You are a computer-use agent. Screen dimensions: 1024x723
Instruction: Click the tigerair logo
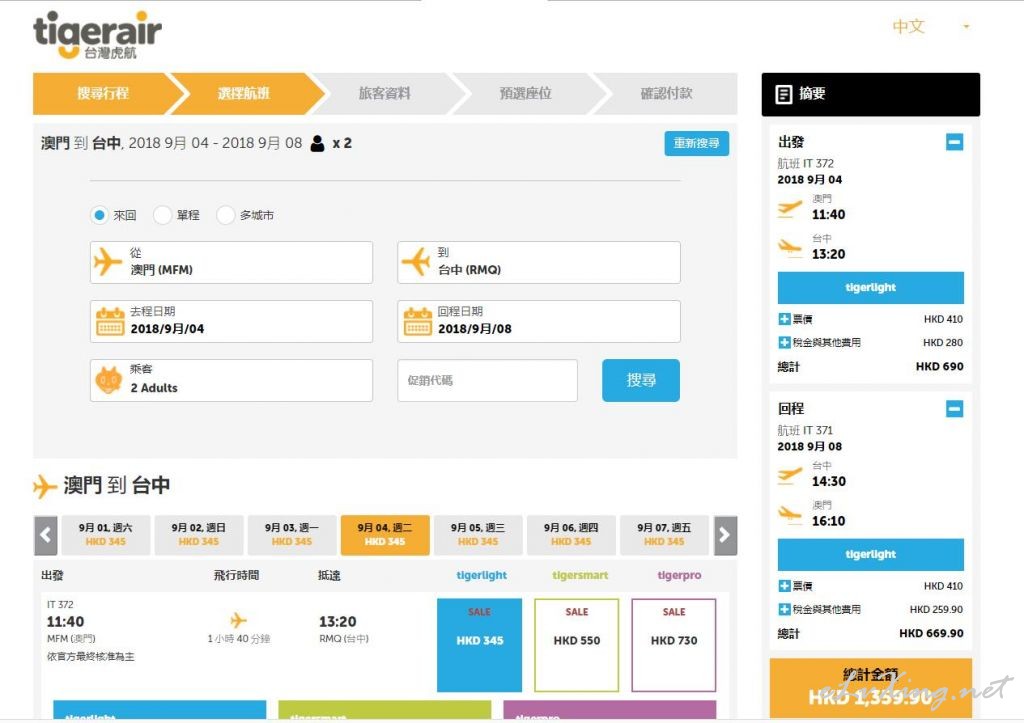[97, 35]
